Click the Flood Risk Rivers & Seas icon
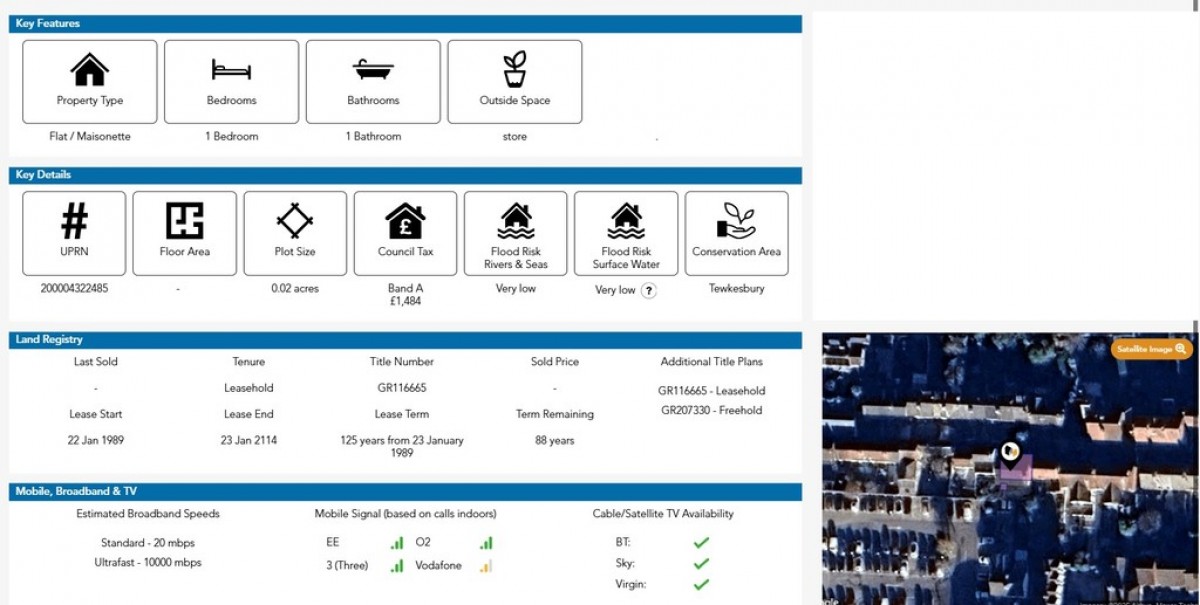Viewport: 1200px width, 605px height. (515, 221)
